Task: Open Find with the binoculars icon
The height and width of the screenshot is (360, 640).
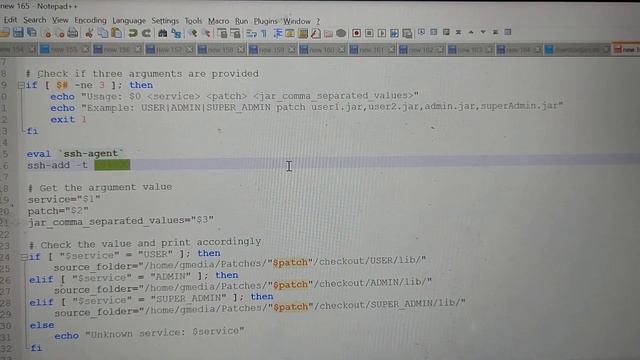Action: pos(162,33)
